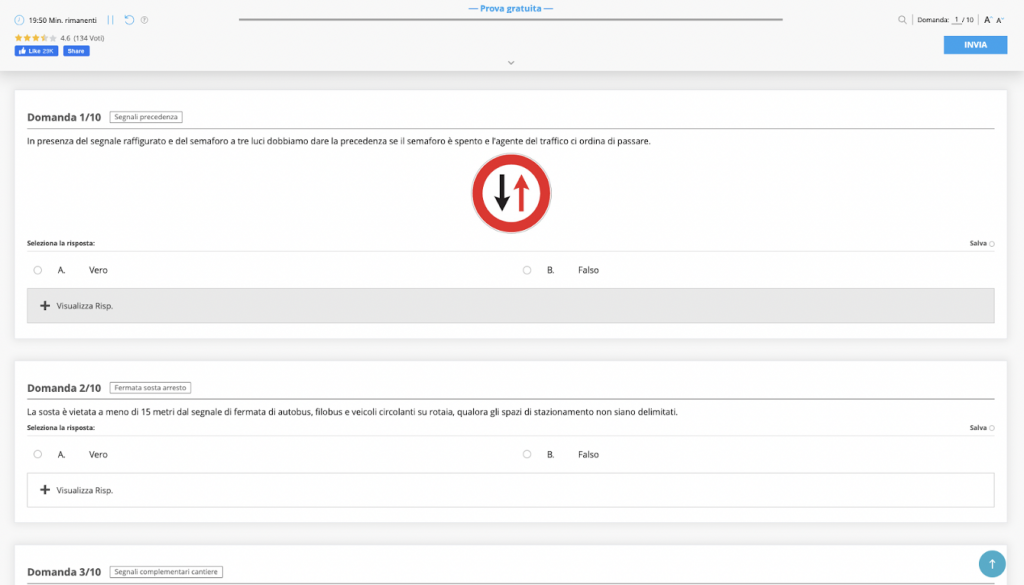Click the reset quiz arrow icon
This screenshot has height=585, width=1024.
click(129, 20)
